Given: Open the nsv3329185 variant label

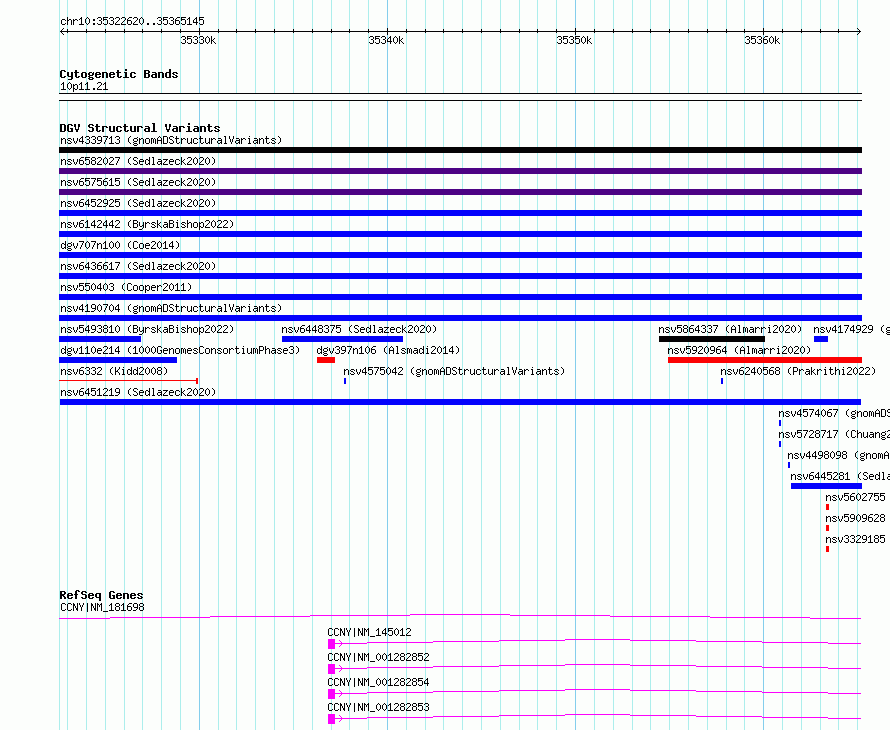Looking at the screenshot, I should (x=855, y=539).
